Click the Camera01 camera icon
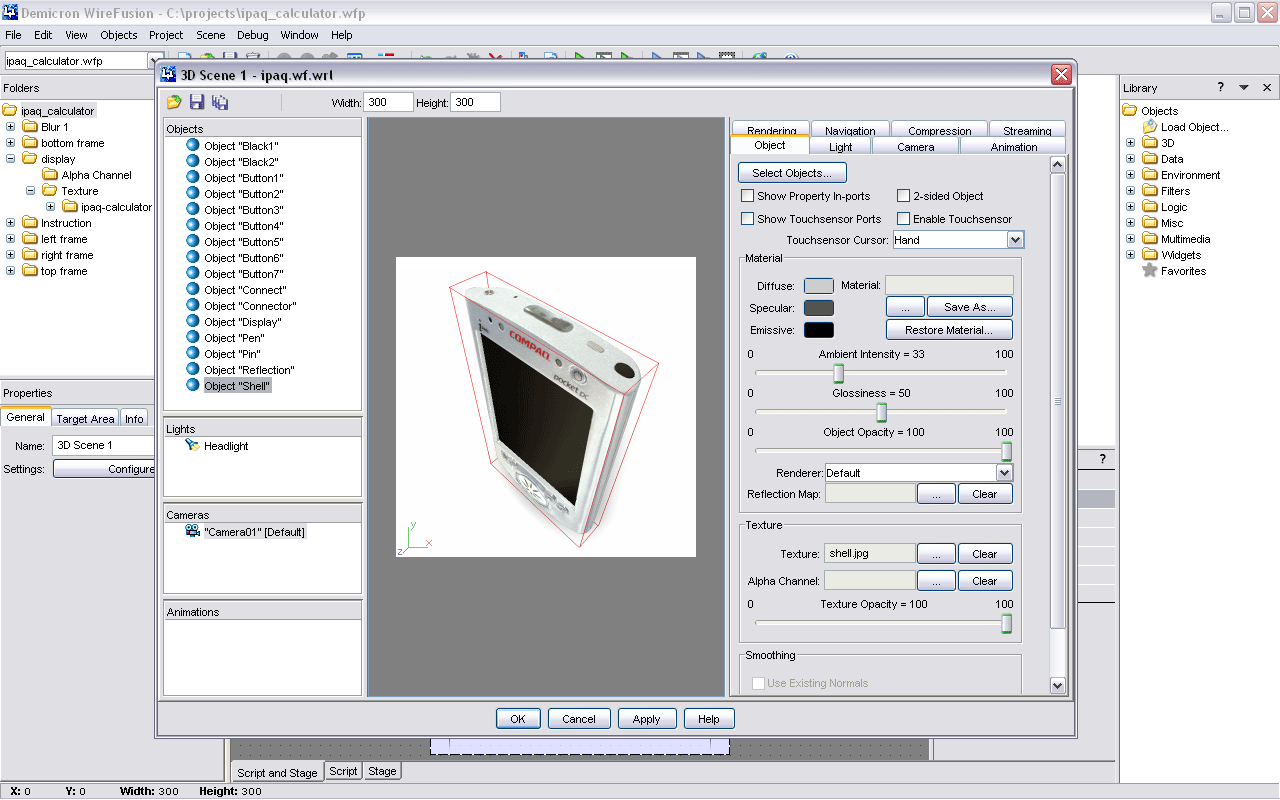The height and width of the screenshot is (800, 1280). click(192, 532)
